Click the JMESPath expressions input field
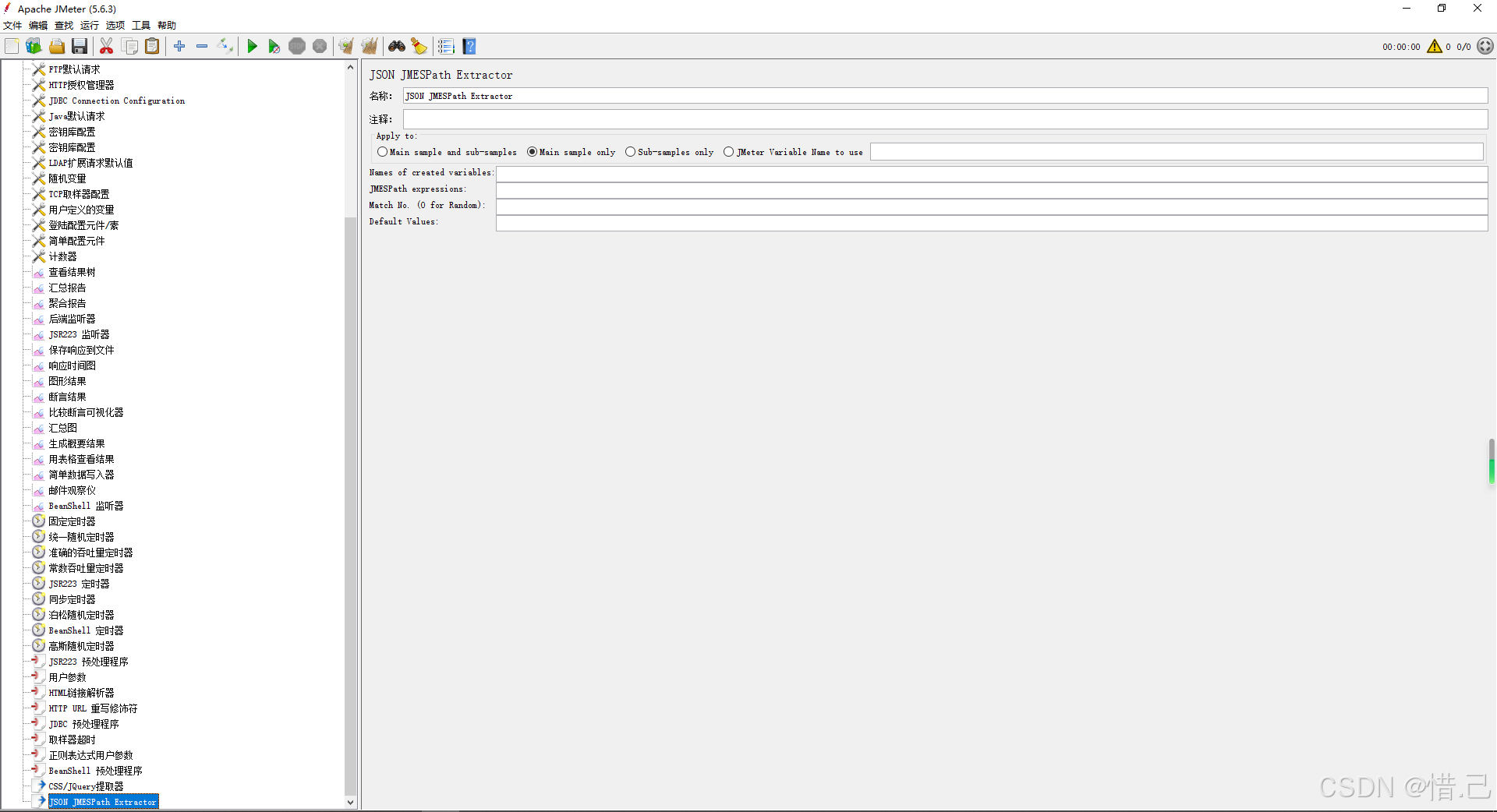Viewport: 1497px width, 812px height. point(991,189)
